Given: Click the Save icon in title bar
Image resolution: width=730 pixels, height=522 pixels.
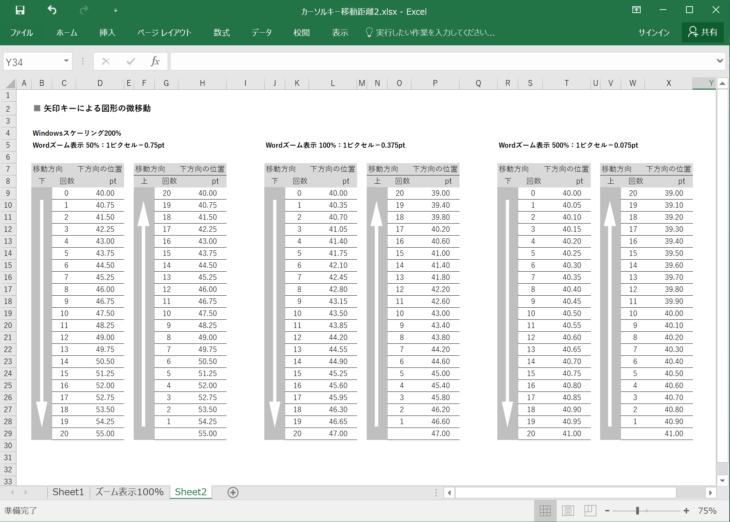Looking at the screenshot, I should (21, 9).
